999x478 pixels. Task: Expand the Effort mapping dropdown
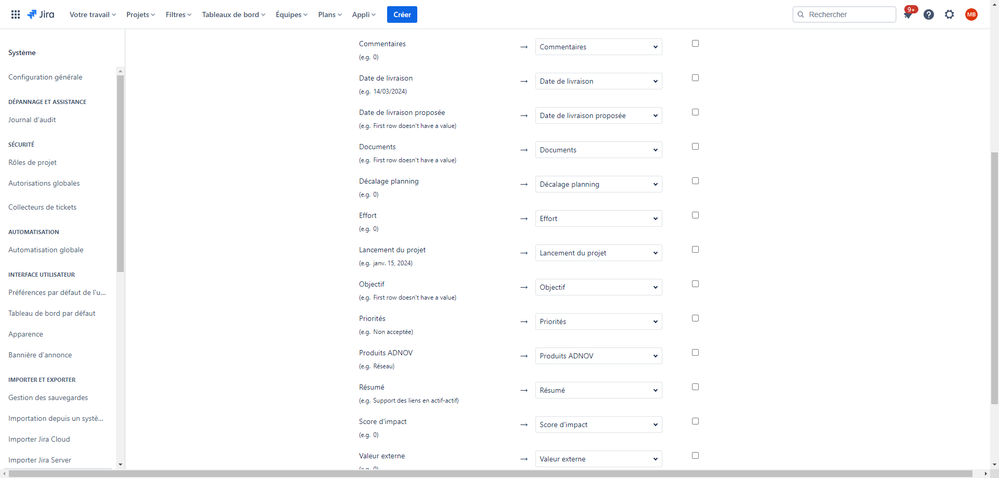pos(598,219)
